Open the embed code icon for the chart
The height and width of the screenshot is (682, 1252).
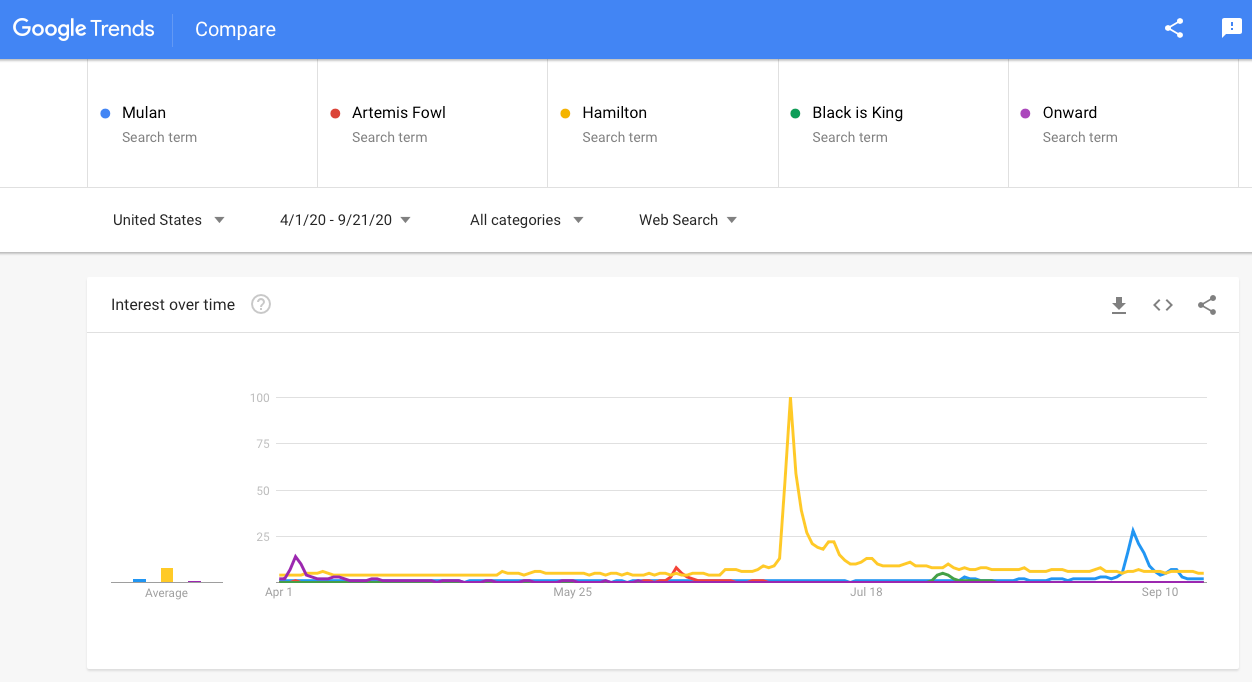point(1163,305)
